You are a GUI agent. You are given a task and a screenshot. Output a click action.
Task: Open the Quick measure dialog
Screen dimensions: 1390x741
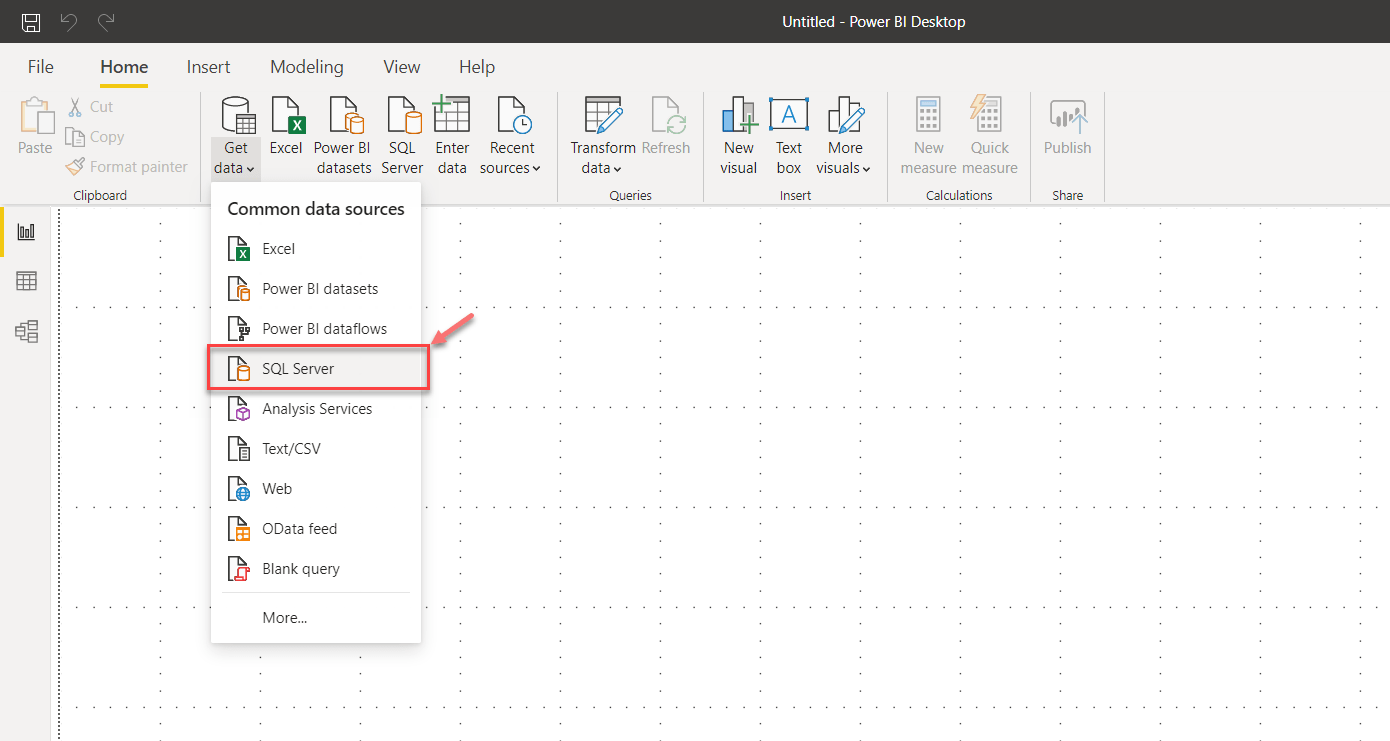[988, 134]
